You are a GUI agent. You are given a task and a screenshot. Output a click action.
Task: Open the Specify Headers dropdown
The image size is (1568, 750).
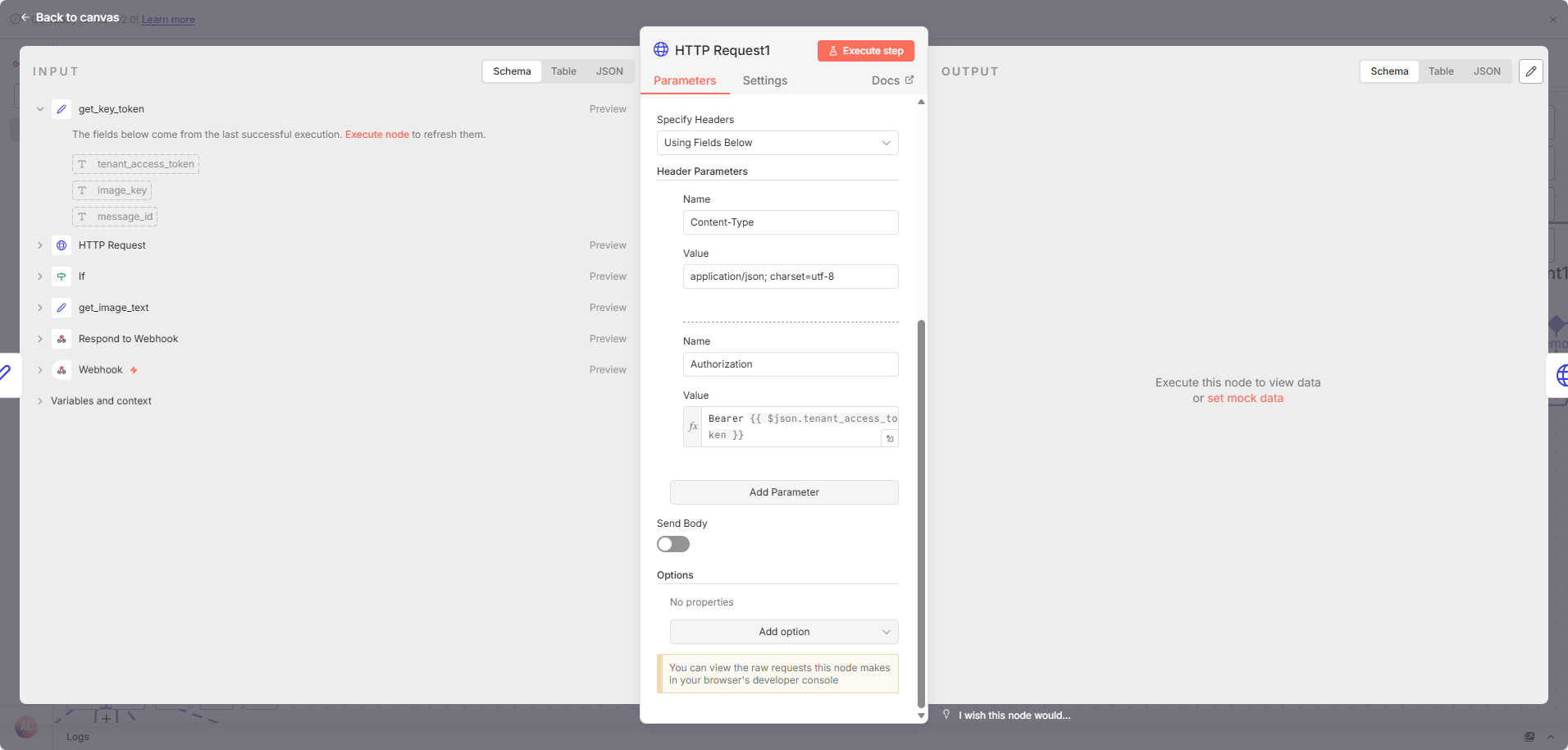777,143
